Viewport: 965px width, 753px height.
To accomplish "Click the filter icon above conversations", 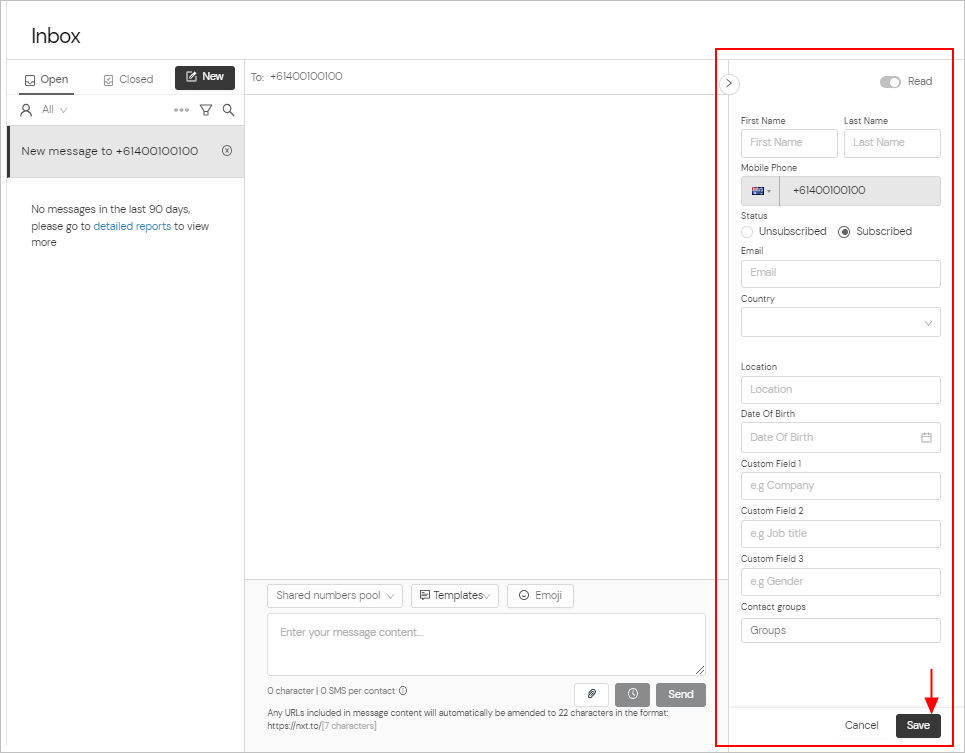I will coord(205,110).
